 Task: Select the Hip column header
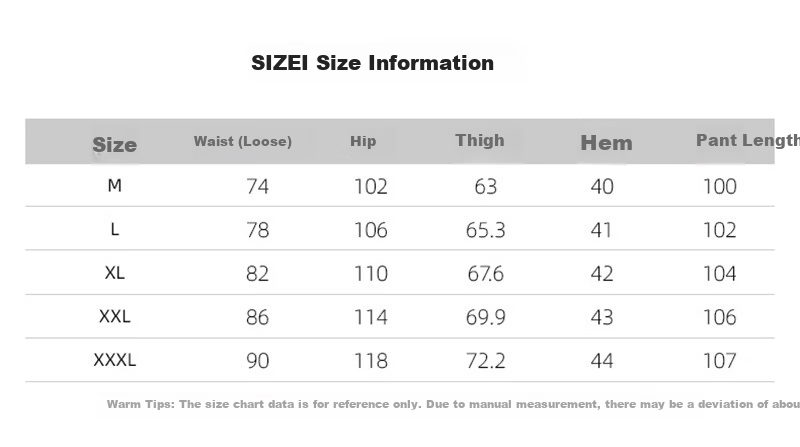point(363,141)
